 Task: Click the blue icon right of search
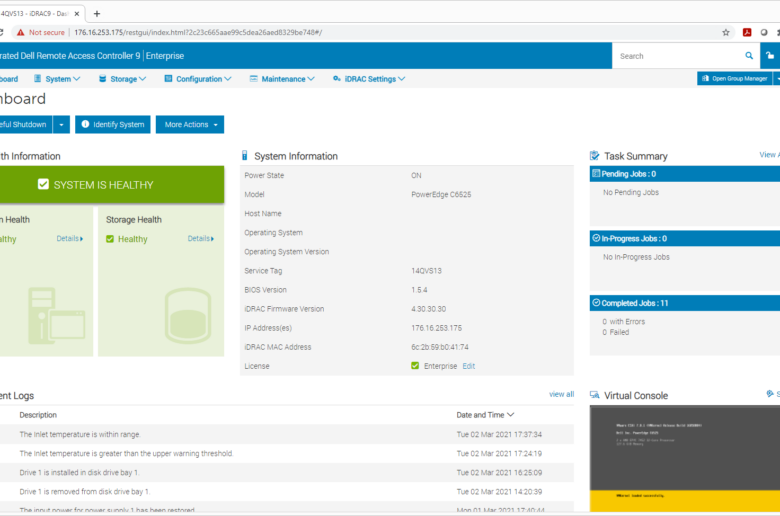click(770, 56)
